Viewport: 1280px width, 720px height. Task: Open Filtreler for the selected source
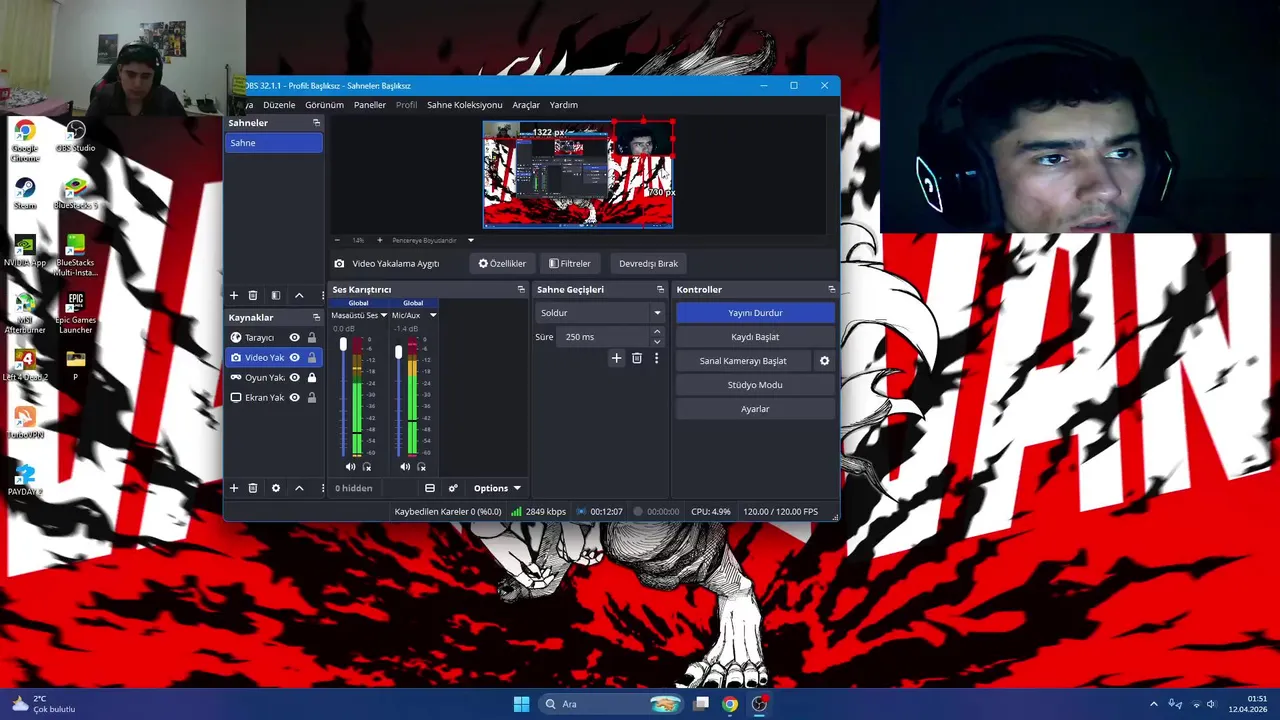570,264
